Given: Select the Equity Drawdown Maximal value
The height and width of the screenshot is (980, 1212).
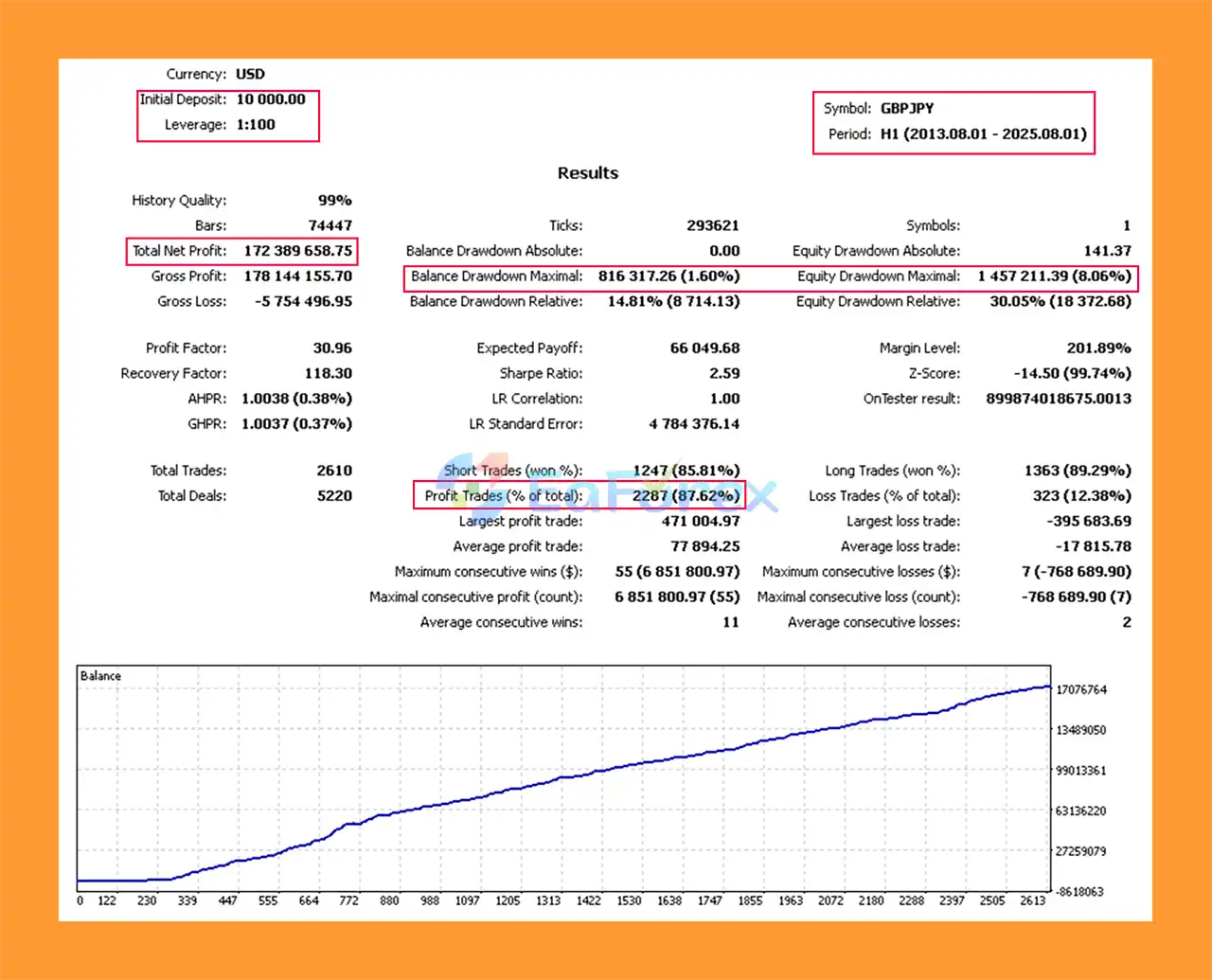Looking at the screenshot, I should (1055, 276).
